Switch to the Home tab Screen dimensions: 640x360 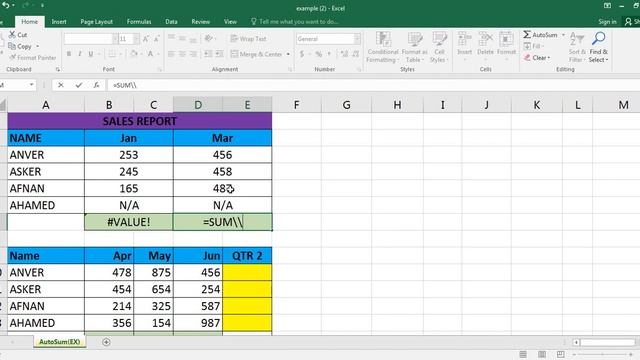(x=29, y=22)
